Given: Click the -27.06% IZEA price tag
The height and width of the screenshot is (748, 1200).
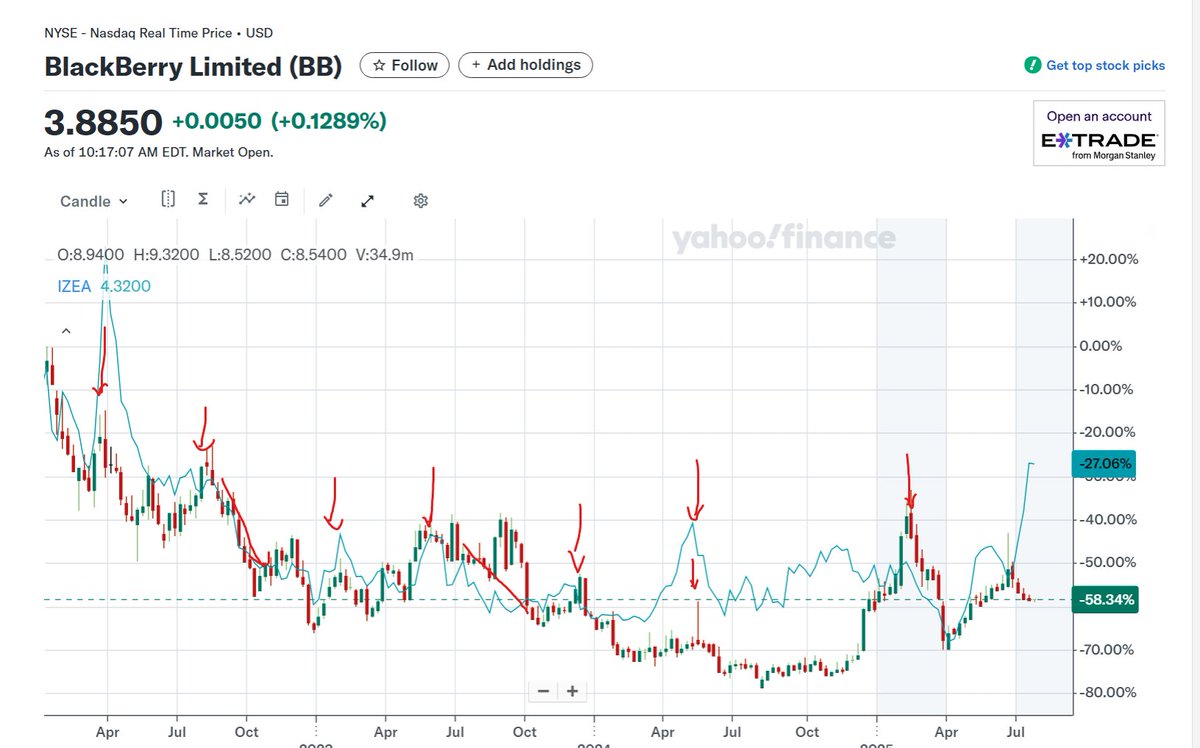Looking at the screenshot, I should click(x=1104, y=464).
